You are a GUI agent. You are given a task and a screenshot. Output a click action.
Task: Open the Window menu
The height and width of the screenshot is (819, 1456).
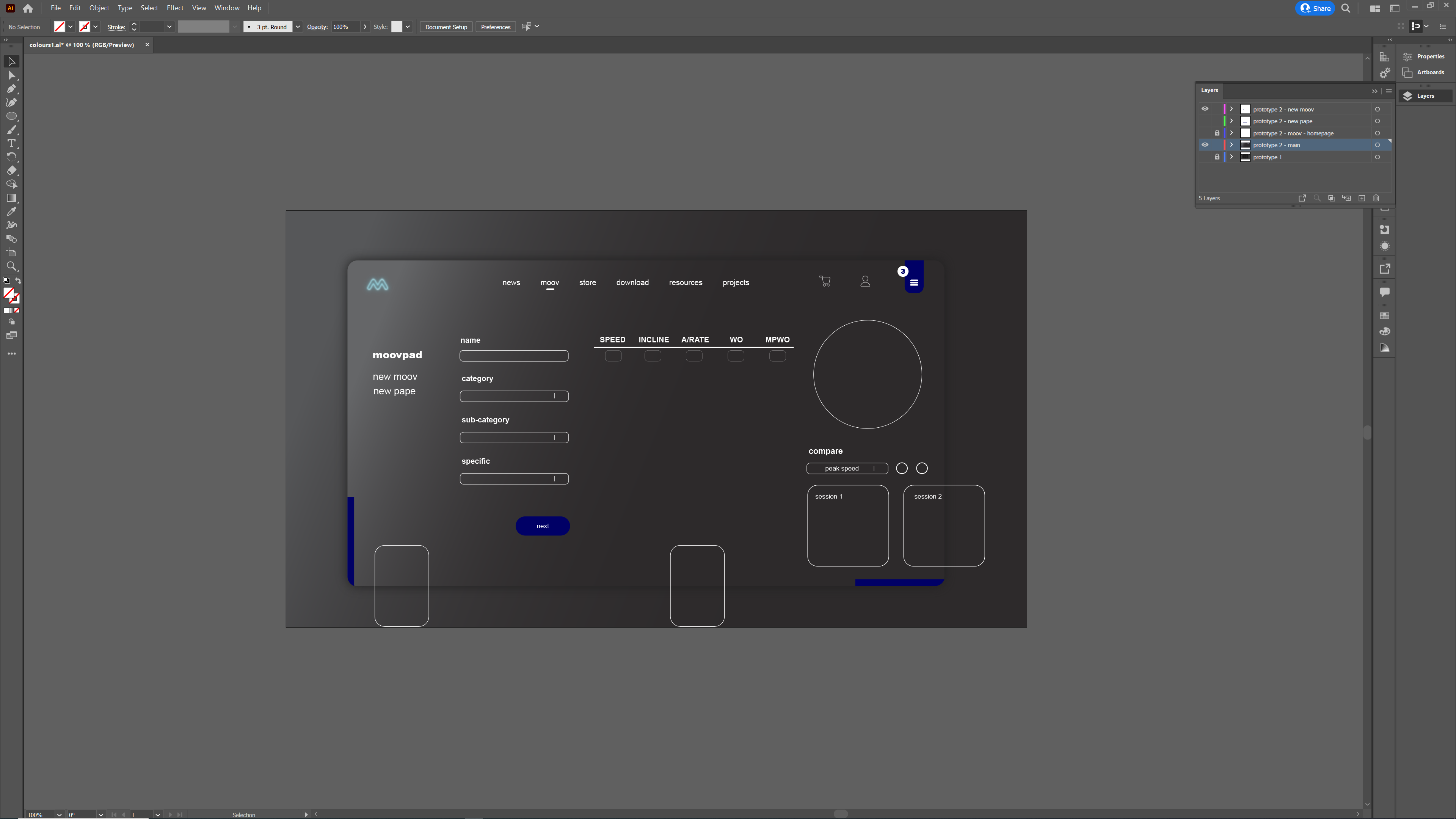point(227,8)
